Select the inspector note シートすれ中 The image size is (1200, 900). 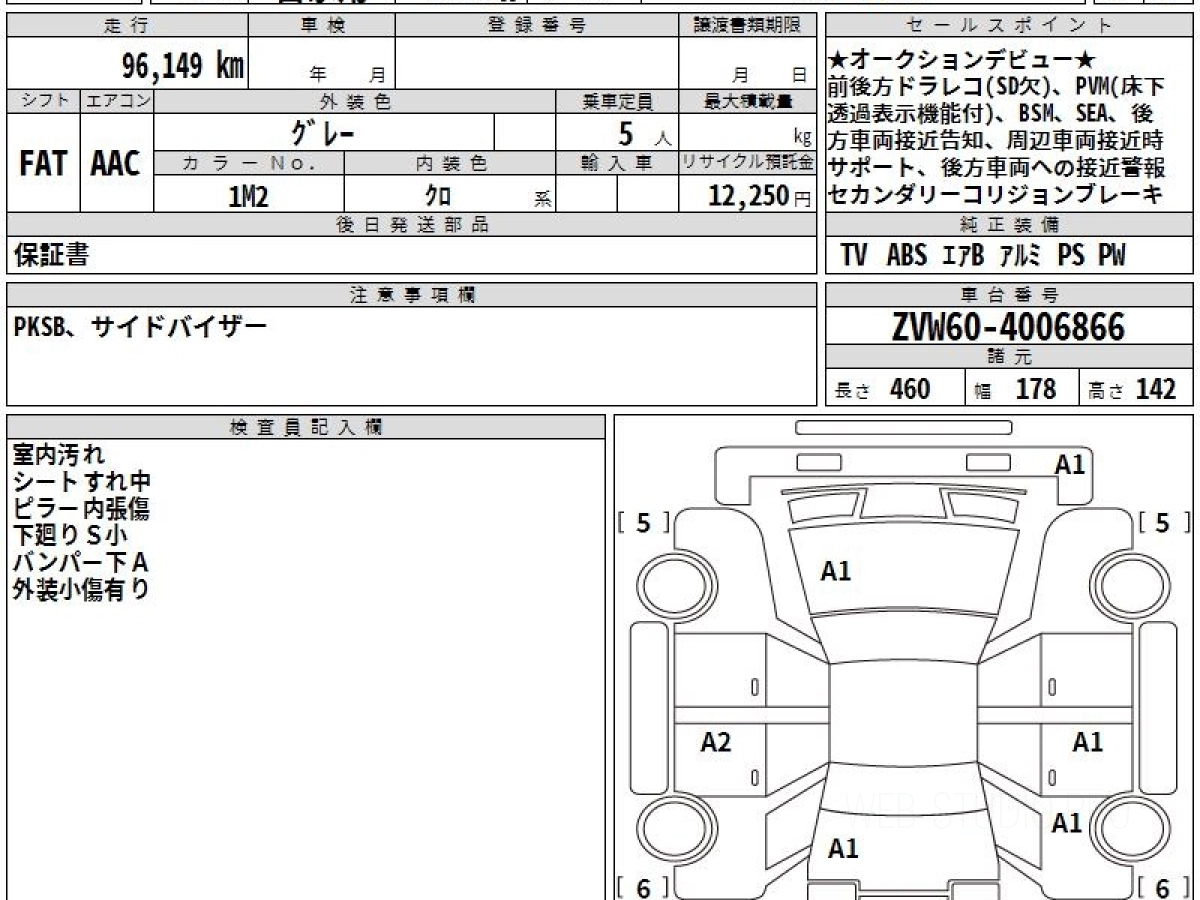[x=82, y=482]
